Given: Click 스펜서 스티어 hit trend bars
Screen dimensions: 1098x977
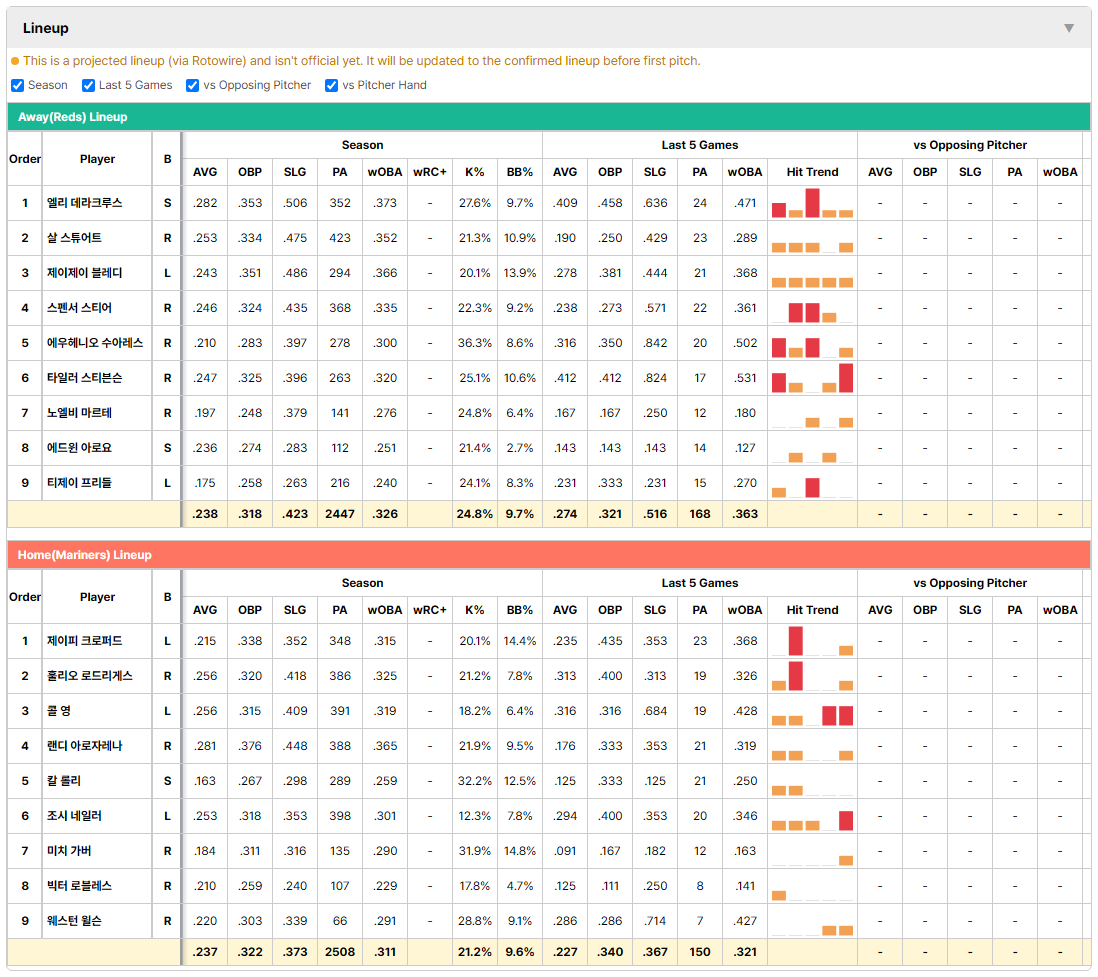Looking at the screenshot, I should (x=812, y=308).
